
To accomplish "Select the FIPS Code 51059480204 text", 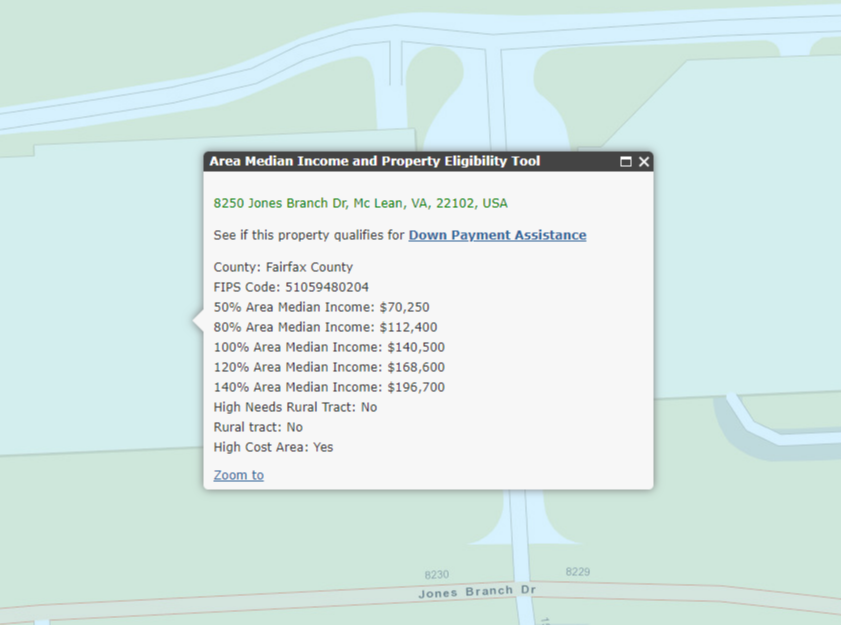I will tap(292, 287).
